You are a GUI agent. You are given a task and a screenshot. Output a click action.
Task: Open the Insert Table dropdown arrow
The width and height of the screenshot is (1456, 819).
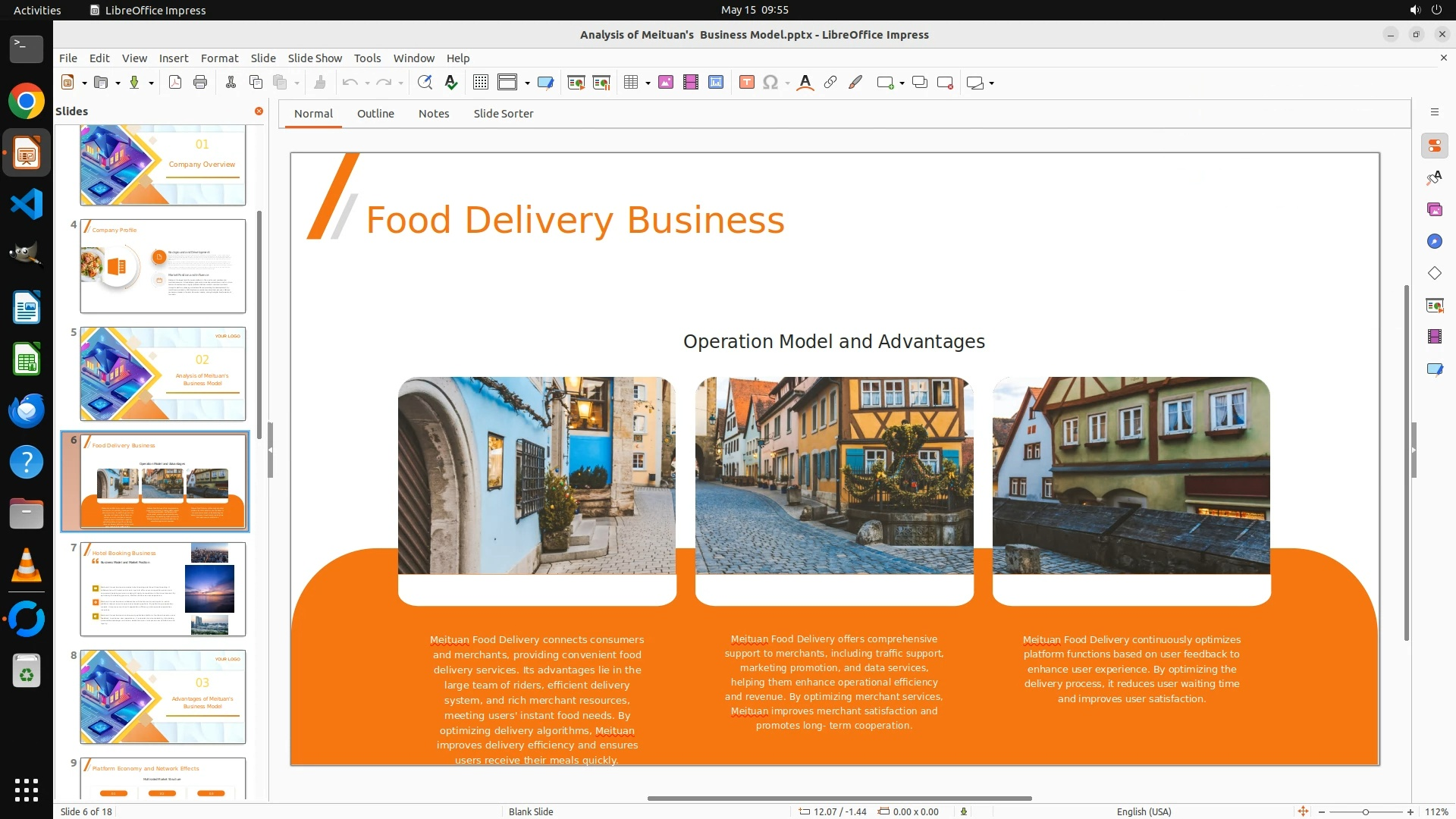pyautogui.click(x=648, y=83)
